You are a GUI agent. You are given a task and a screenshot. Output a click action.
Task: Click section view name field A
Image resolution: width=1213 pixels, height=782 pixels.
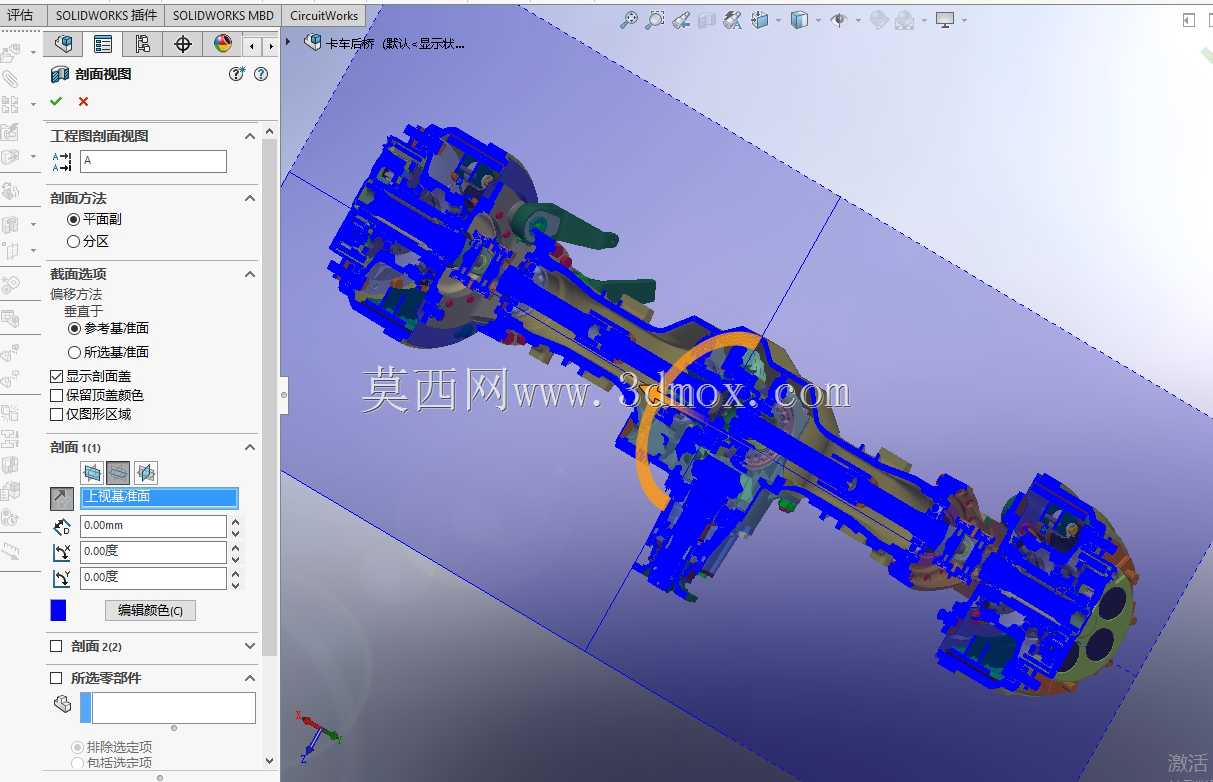(x=153, y=161)
